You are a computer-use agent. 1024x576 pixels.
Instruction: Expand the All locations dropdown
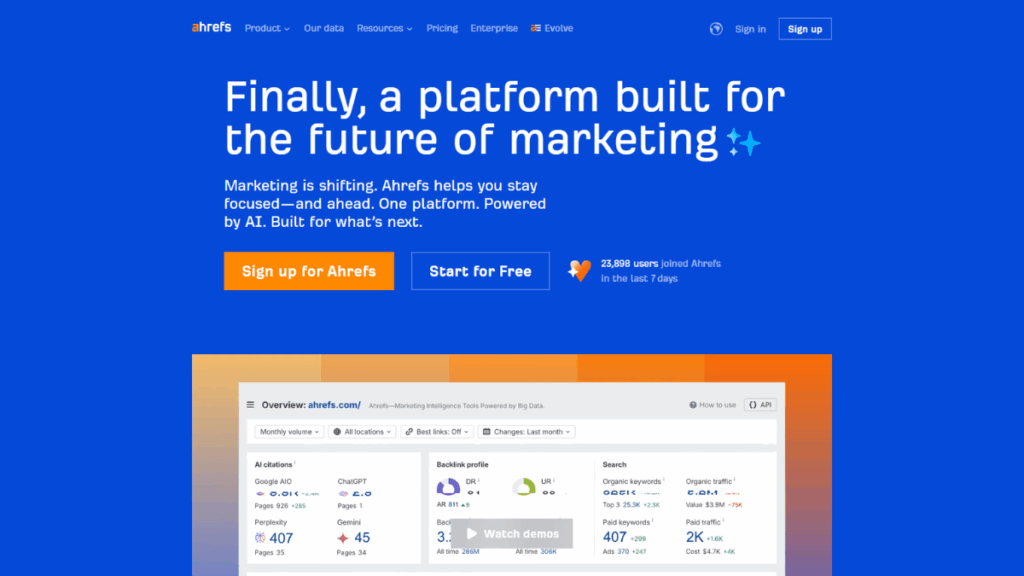click(x=361, y=432)
